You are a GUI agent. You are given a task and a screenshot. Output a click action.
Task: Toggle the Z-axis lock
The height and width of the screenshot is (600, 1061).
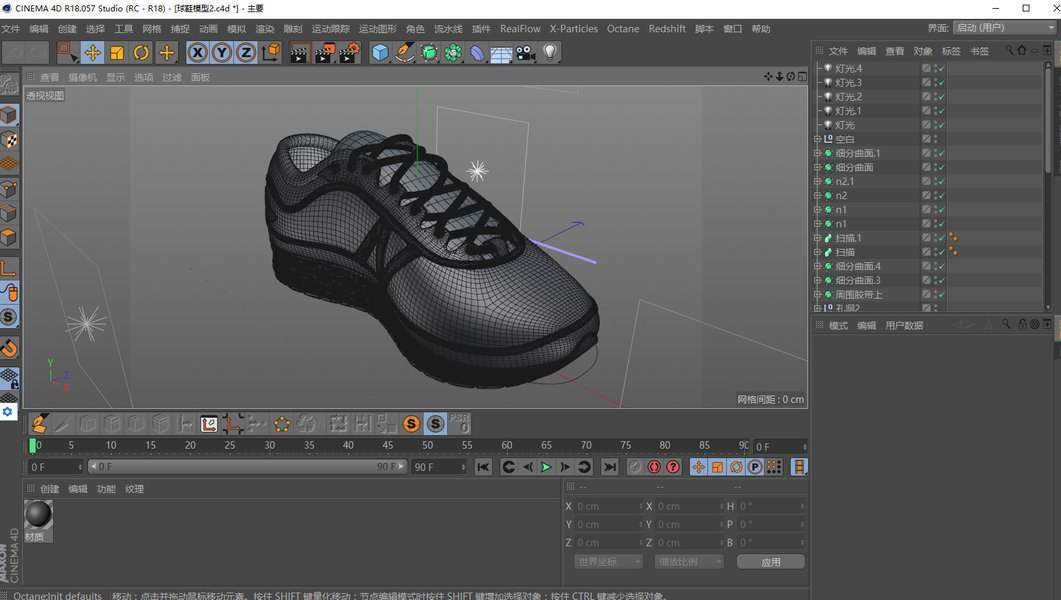pos(246,53)
